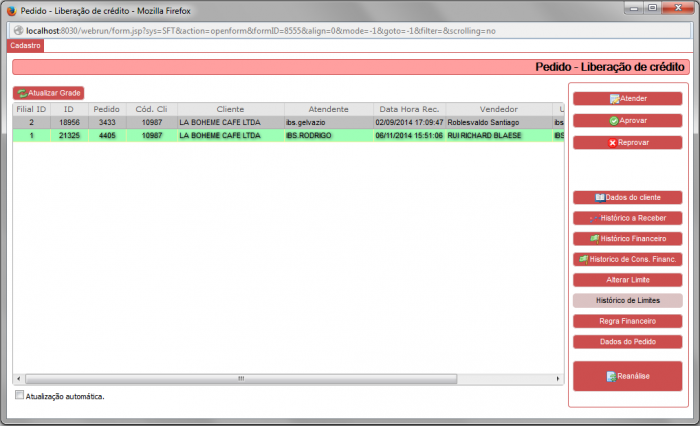Click the scrollbar right arrow

tap(558, 379)
